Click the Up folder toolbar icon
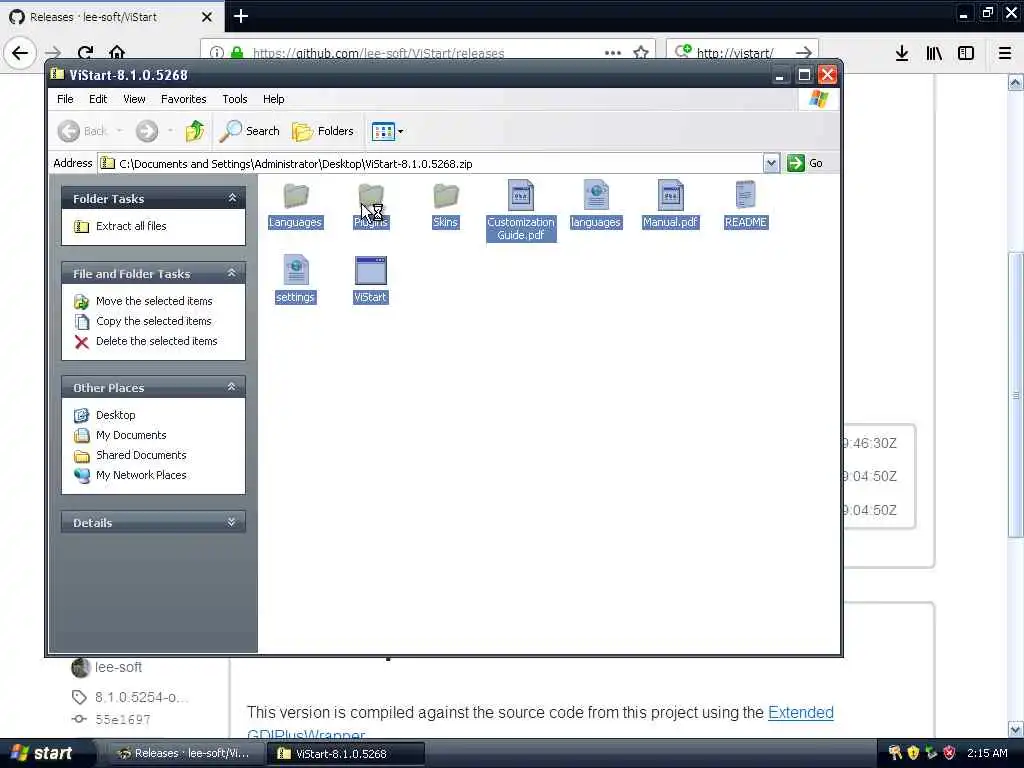1024x768 pixels. tap(195, 131)
